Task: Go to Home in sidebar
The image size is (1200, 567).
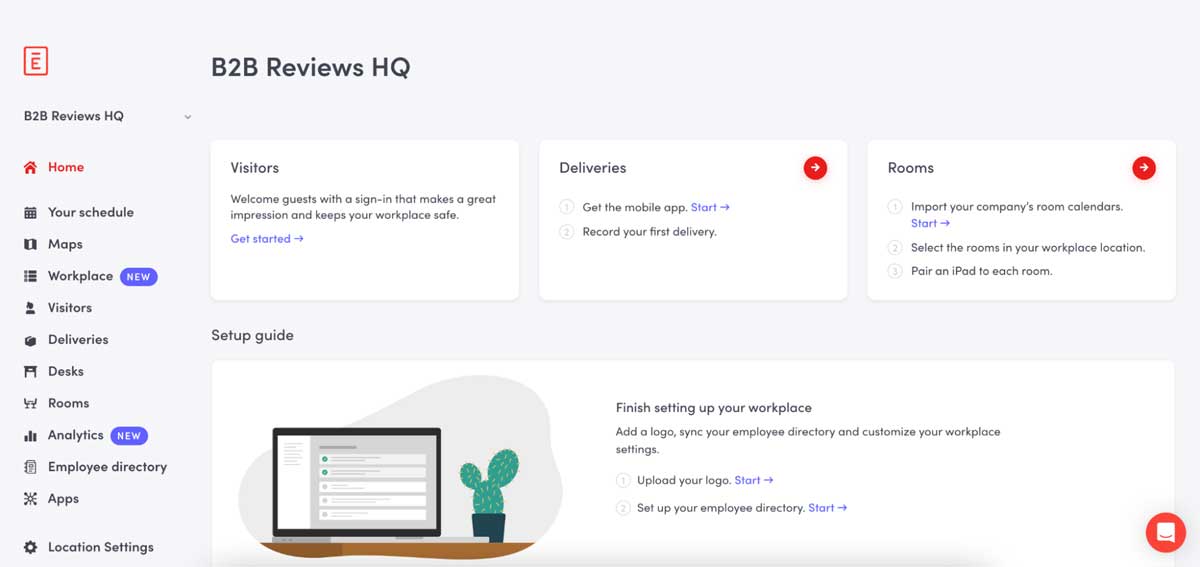Action: [66, 168]
